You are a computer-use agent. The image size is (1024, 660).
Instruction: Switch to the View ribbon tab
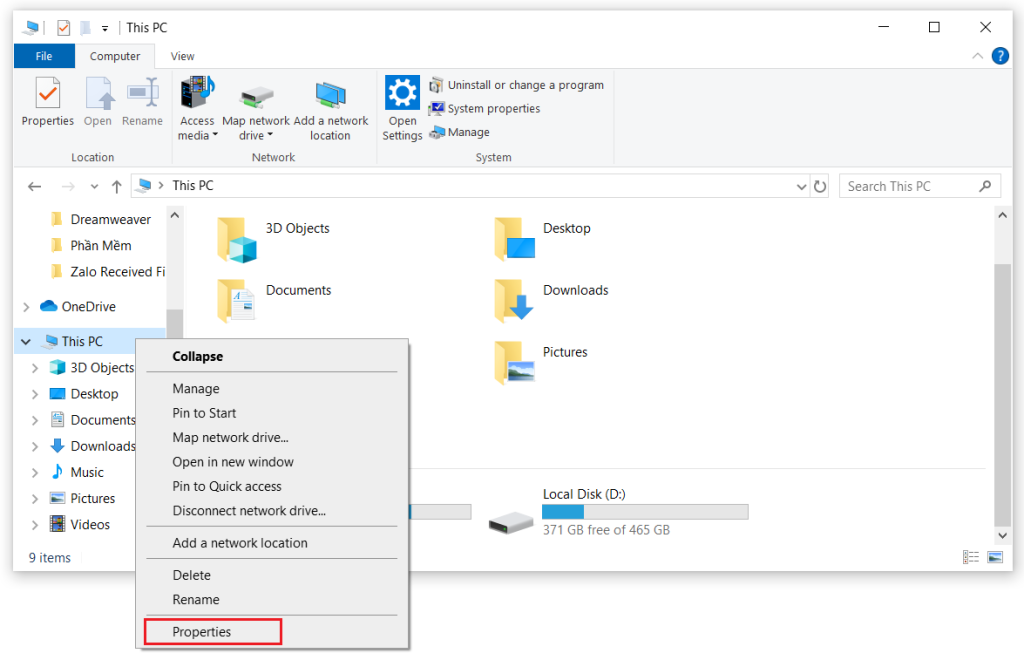pyautogui.click(x=182, y=56)
